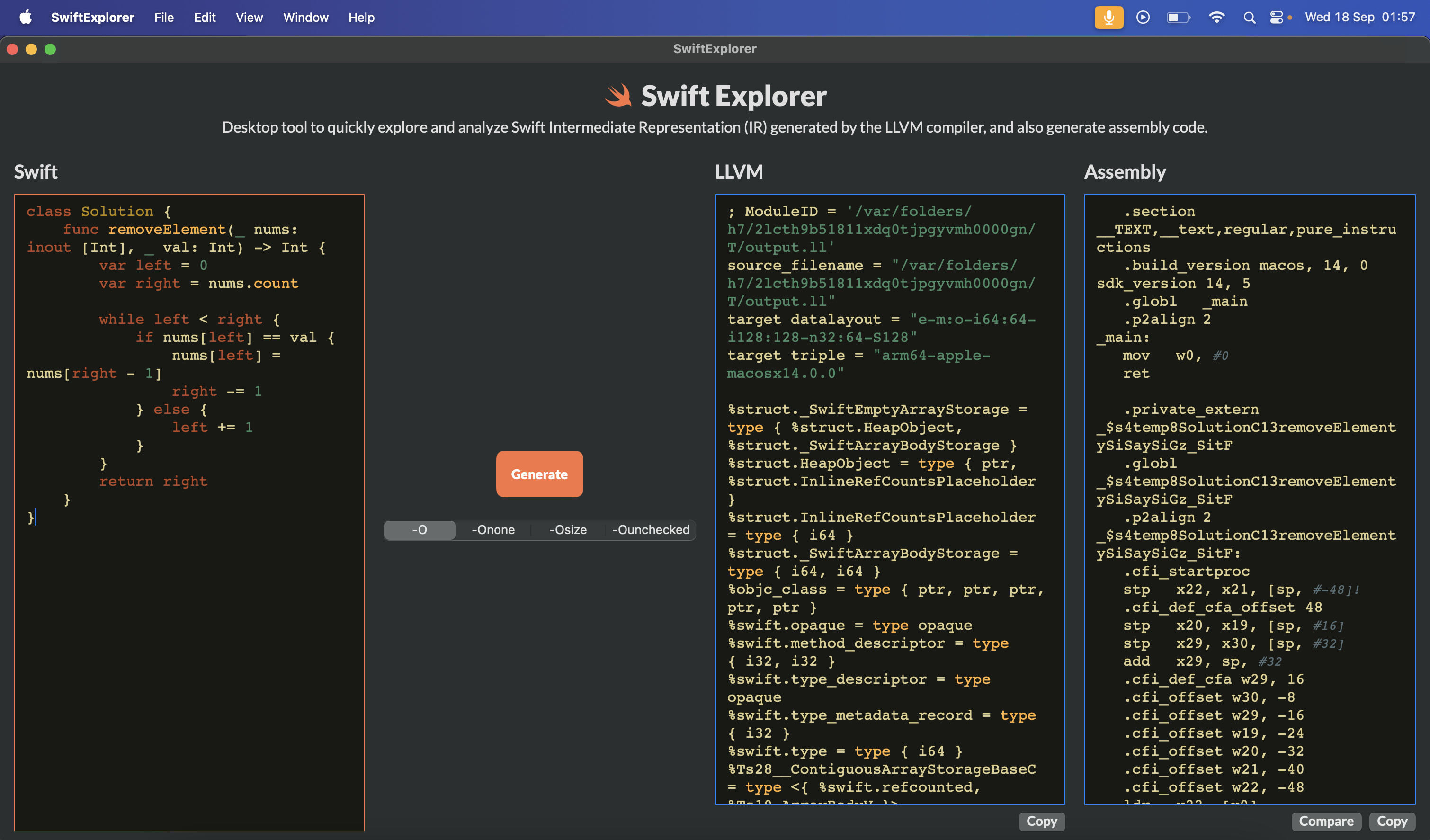Click the 'Assembly' panel heading
This screenshot has height=840, width=1430.
[x=1125, y=171]
